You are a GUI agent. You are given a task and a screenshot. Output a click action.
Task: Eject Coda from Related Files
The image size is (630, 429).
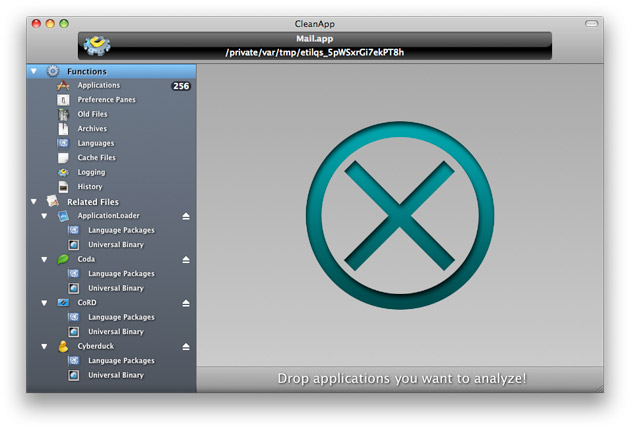point(186,260)
